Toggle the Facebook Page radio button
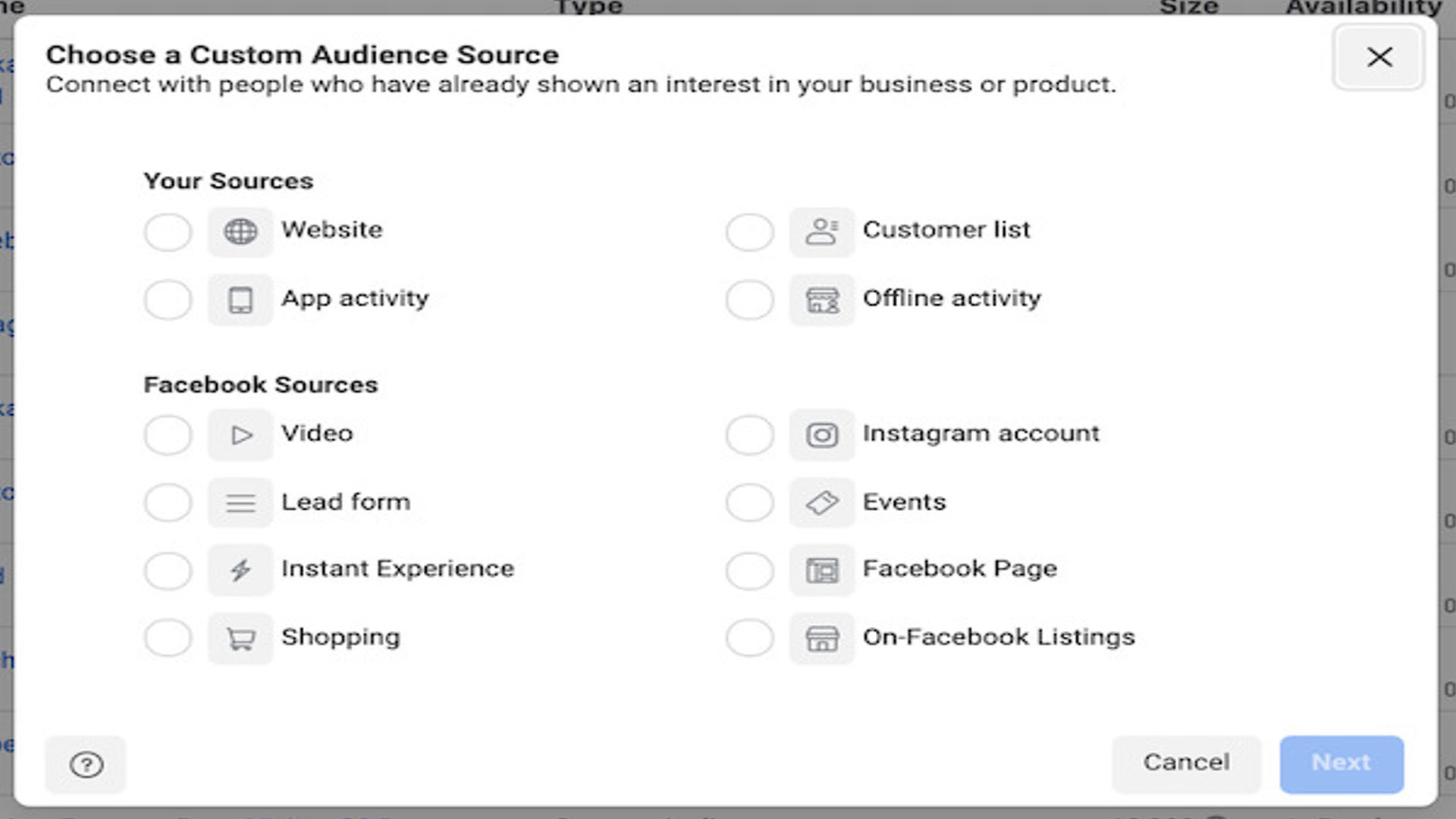 coord(749,569)
